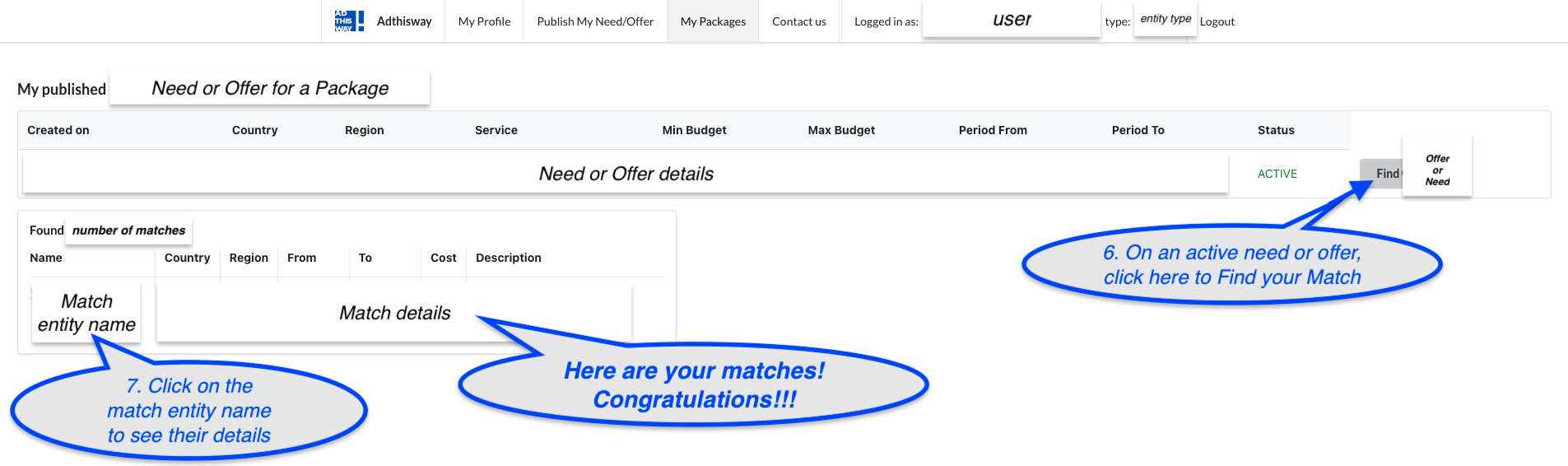This screenshot has width=1568, height=466.
Task: Click the Match details row
Action: (x=394, y=313)
